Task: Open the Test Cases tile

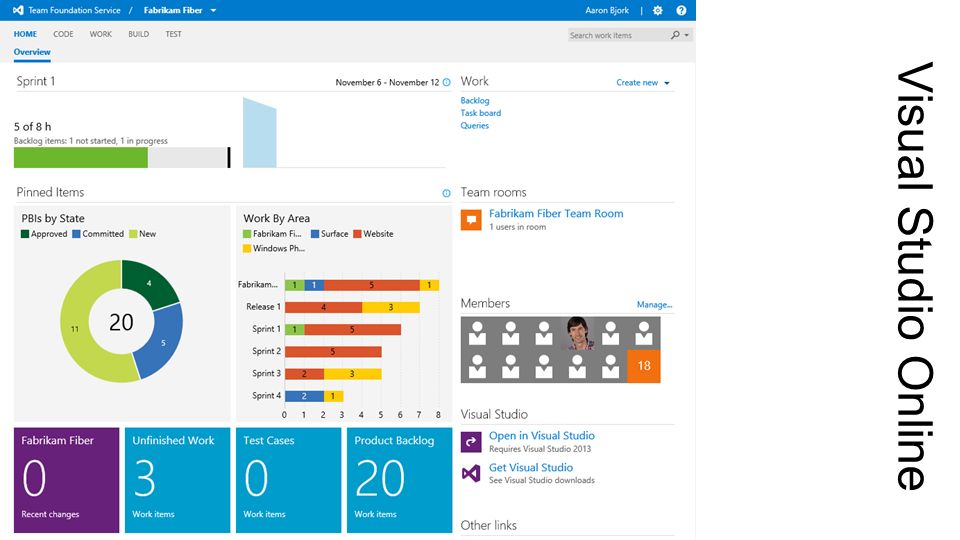Action: click(288, 480)
